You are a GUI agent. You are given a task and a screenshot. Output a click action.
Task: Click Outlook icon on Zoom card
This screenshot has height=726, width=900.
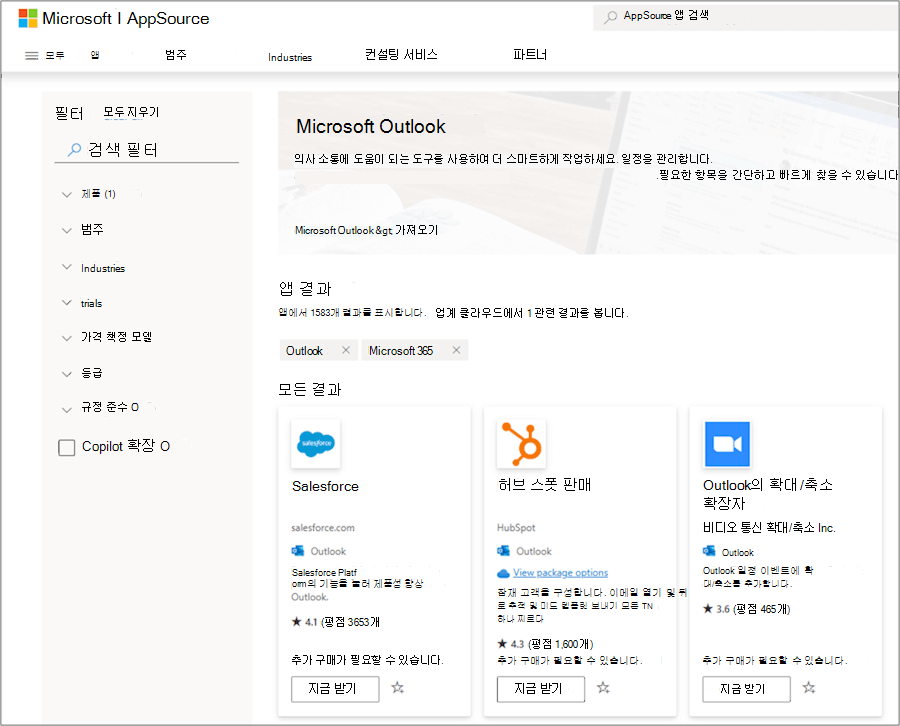coord(709,551)
